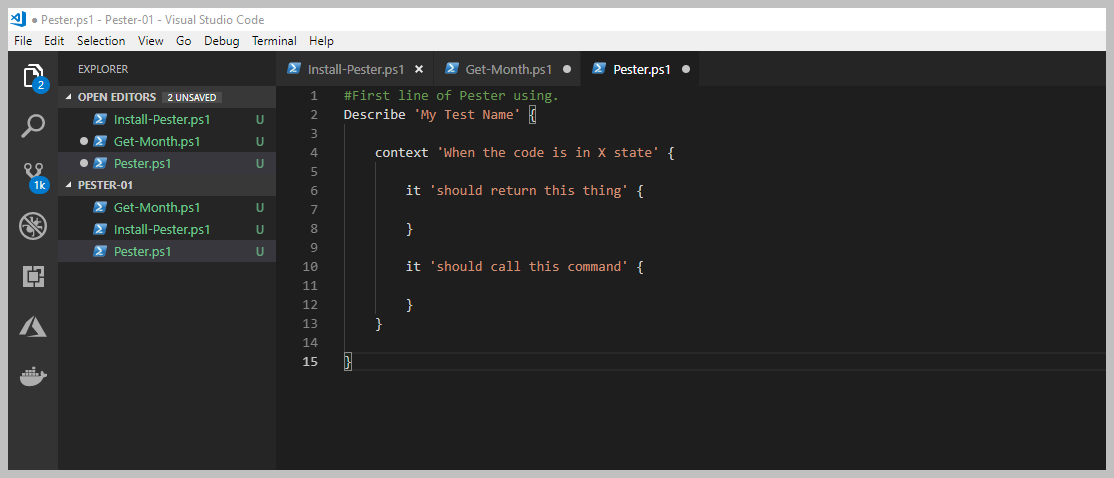Click the Visual Studio Code logo in title bar
This screenshot has height=478, width=1114.
pos(18,19)
